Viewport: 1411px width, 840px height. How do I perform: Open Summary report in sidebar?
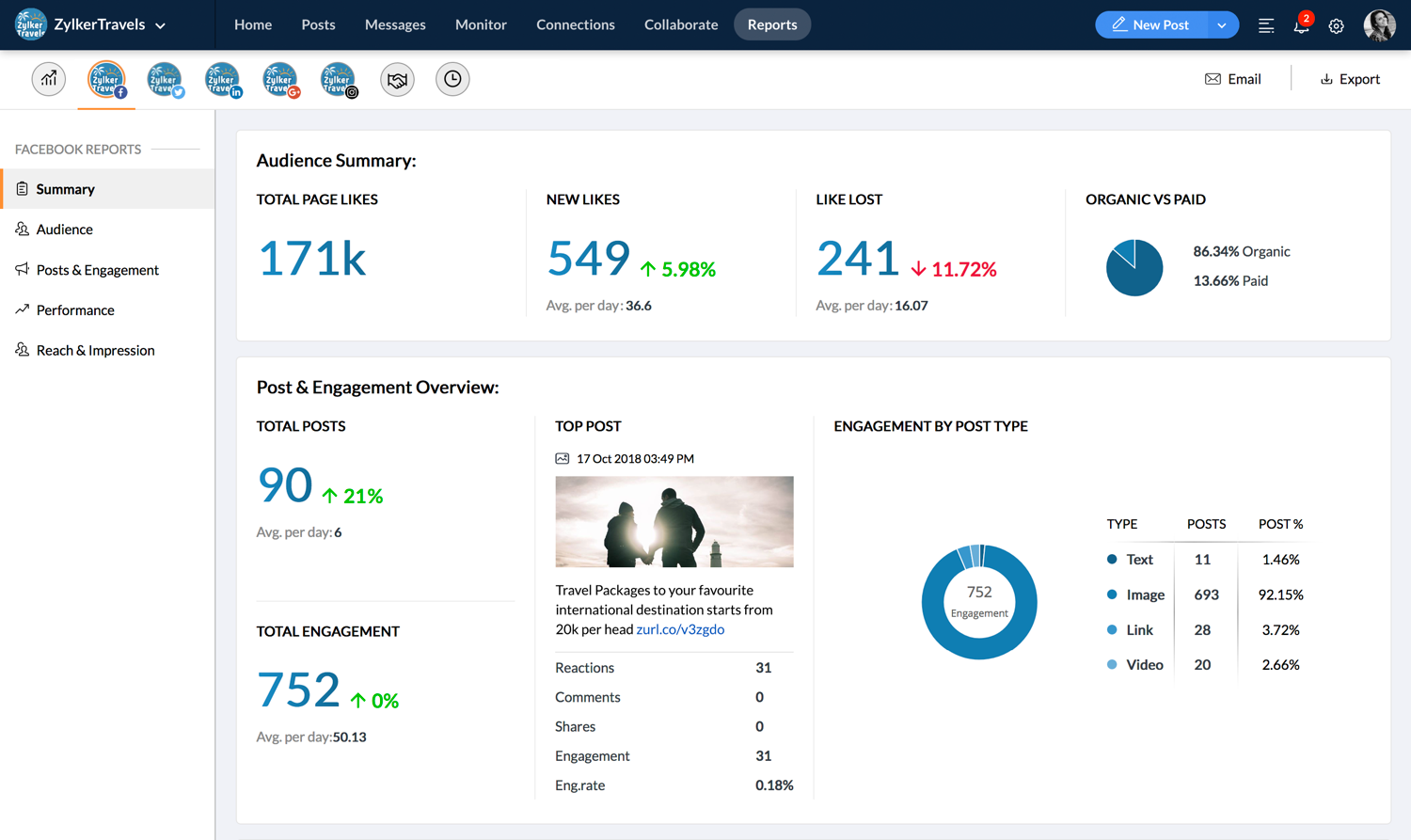[x=107, y=189]
